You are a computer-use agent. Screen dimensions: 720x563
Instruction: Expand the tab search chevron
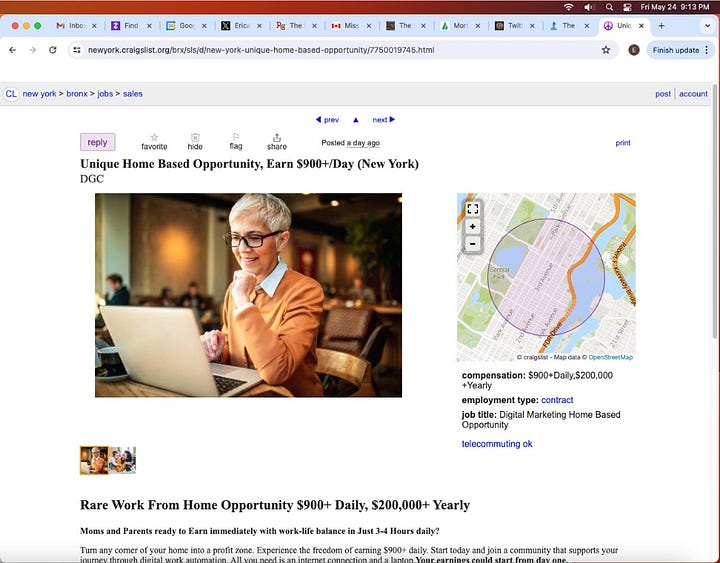[707, 26]
